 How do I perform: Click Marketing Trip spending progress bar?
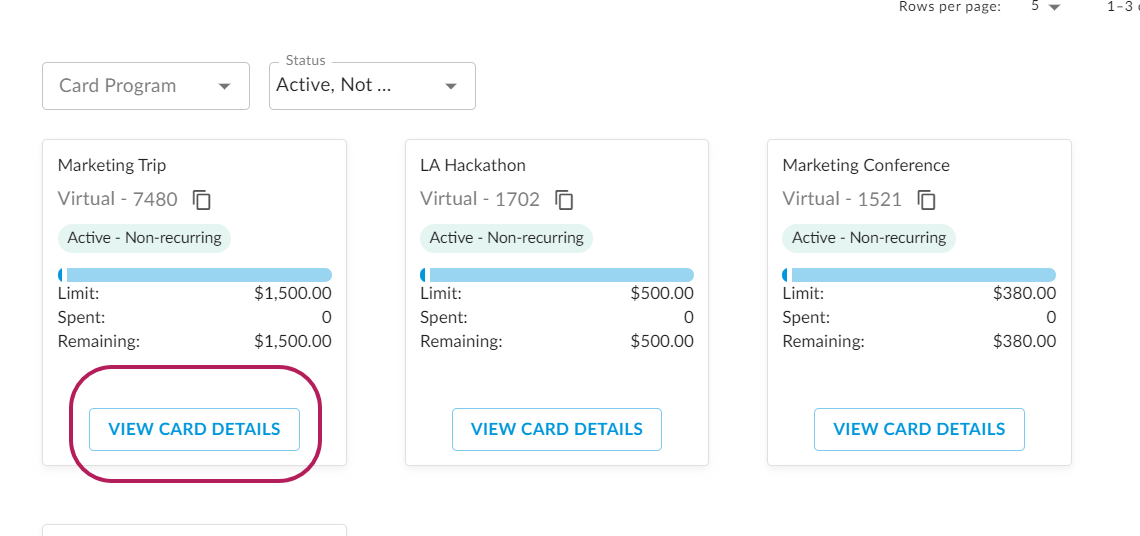(x=195, y=275)
